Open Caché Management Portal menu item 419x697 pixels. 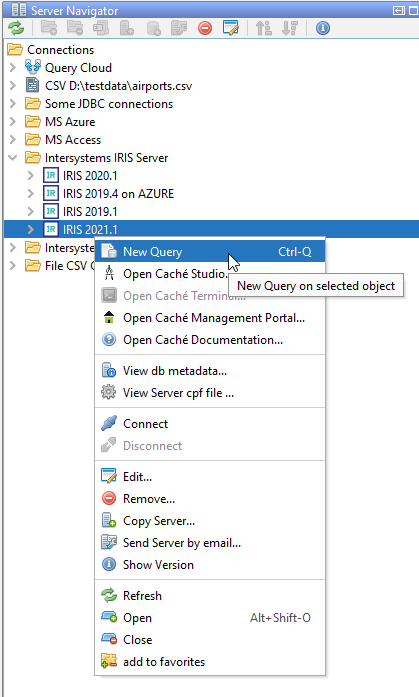click(x=210, y=317)
